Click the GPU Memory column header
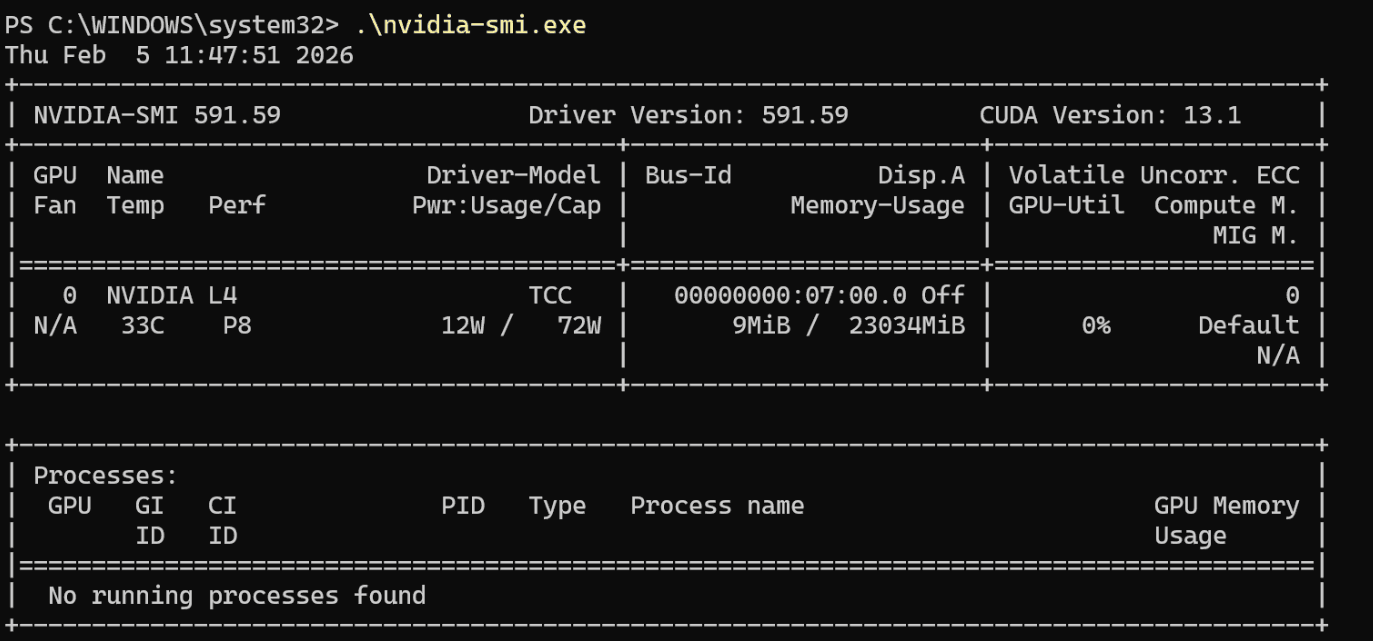Screen dimensions: 1373x641 [1226, 506]
